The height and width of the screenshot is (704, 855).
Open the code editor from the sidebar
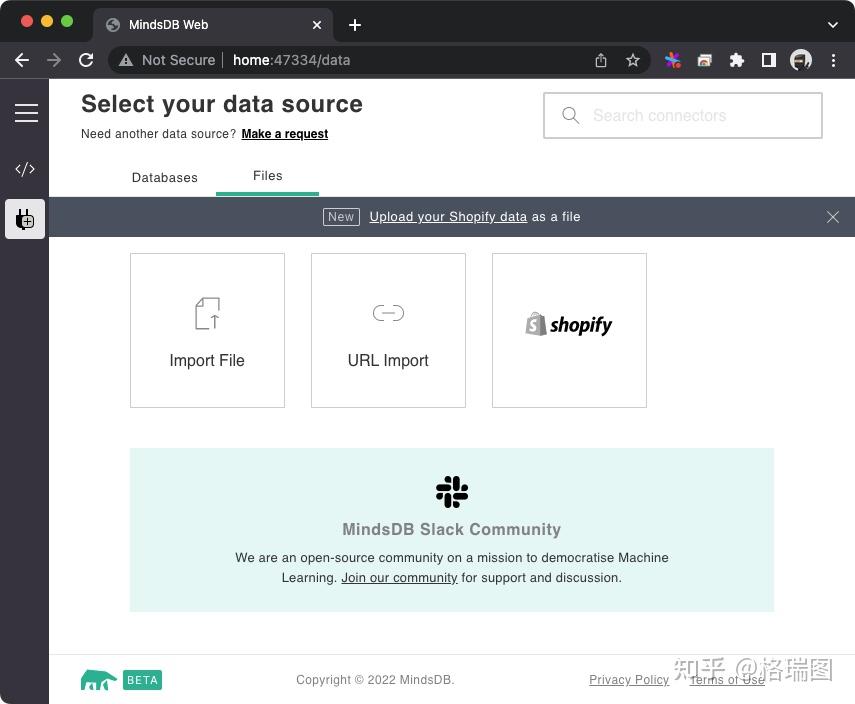[x=25, y=169]
